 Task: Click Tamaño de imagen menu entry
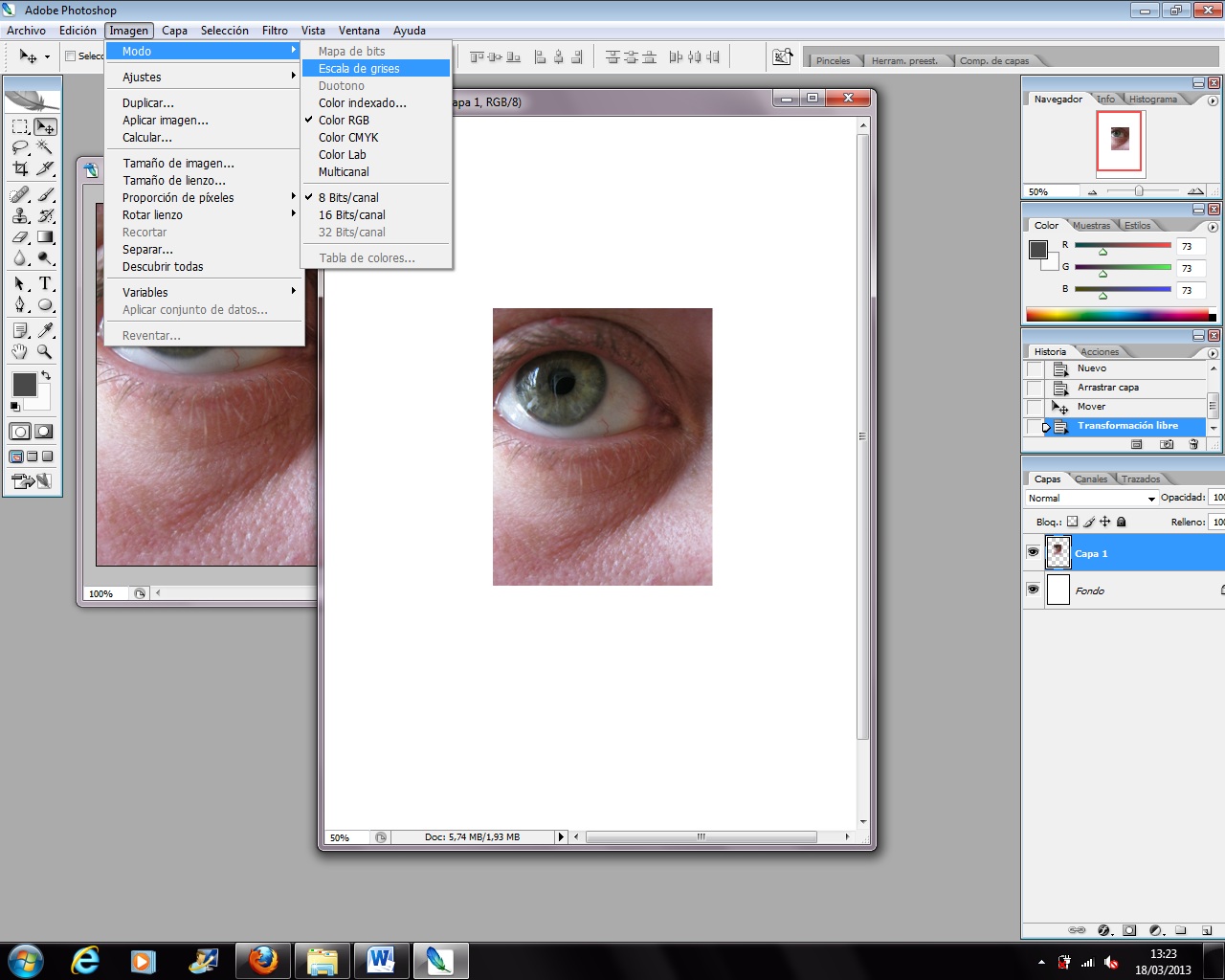[x=178, y=163]
